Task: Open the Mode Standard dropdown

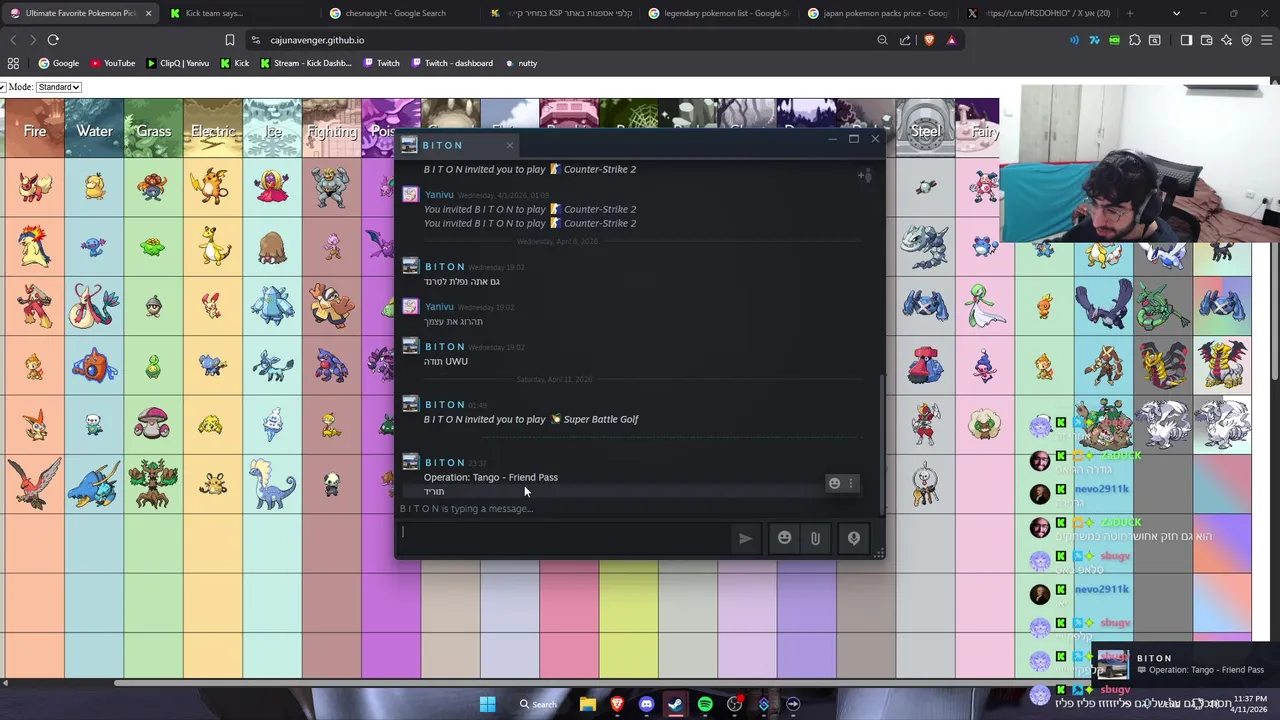Action: point(58,87)
